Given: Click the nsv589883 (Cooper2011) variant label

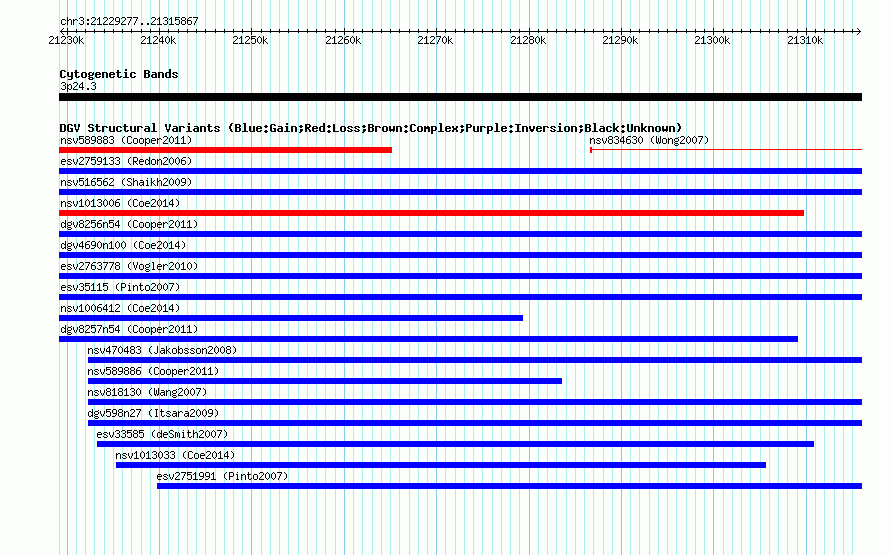Looking at the screenshot, I should point(126,140).
